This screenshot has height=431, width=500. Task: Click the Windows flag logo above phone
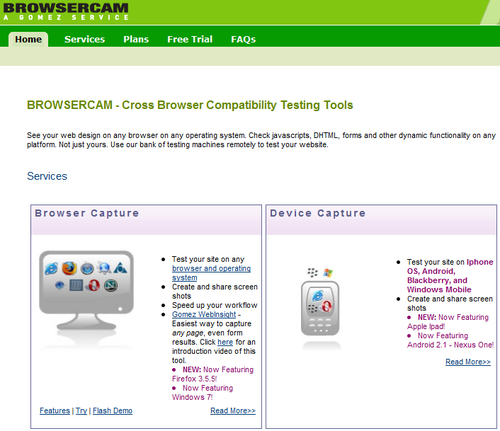coord(328,273)
